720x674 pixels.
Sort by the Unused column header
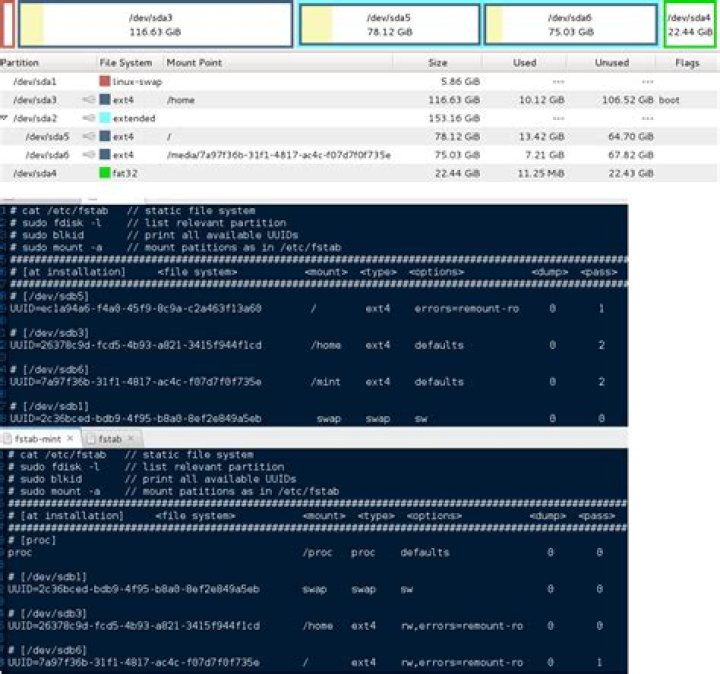click(x=612, y=63)
